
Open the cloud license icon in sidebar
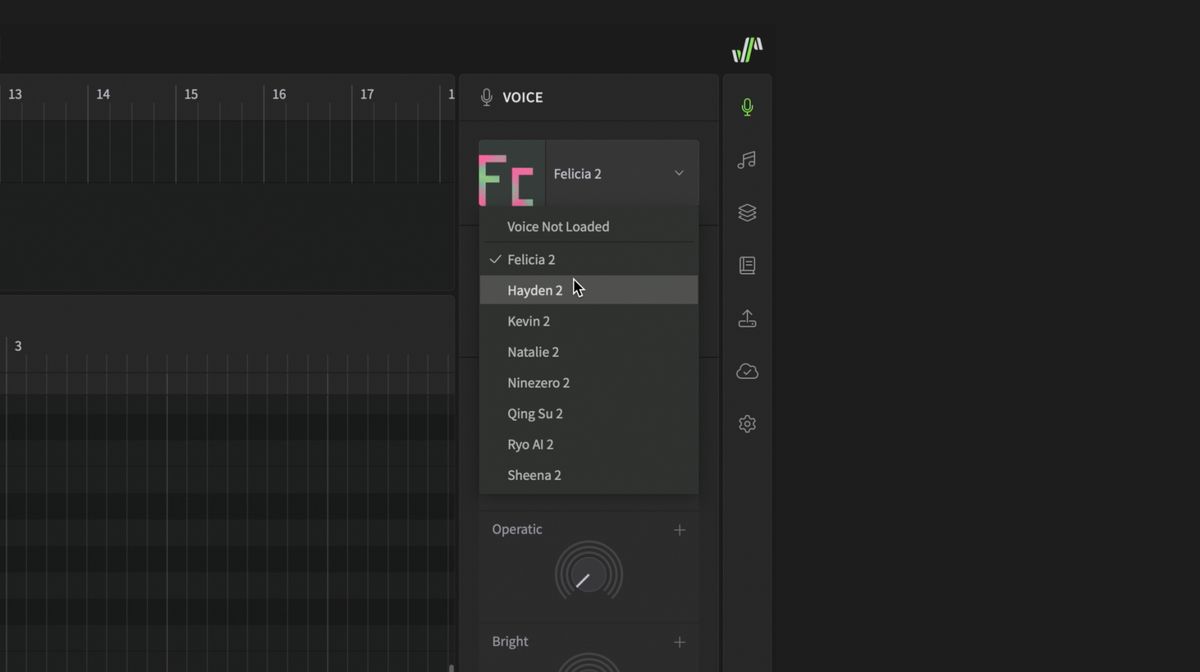point(747,371)
